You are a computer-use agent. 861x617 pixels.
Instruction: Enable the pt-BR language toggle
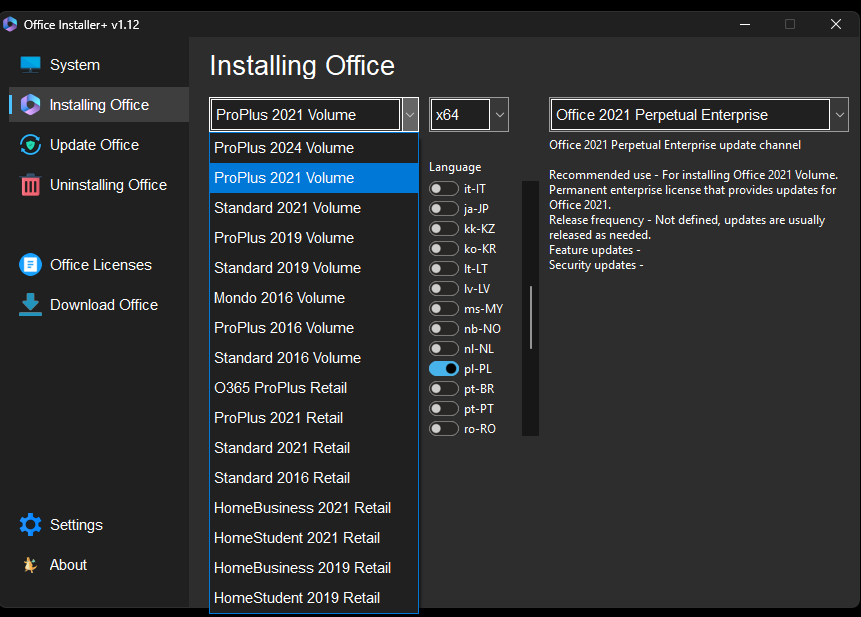(x=444, y=389)
